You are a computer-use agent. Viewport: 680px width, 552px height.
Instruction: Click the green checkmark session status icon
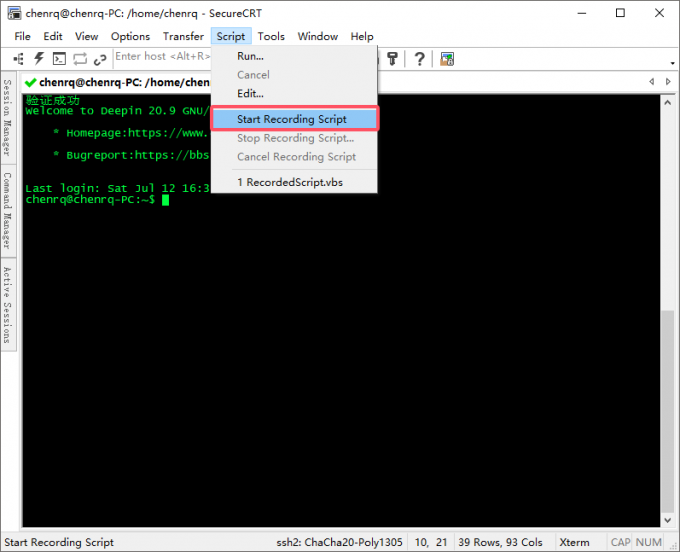point(30,82)
